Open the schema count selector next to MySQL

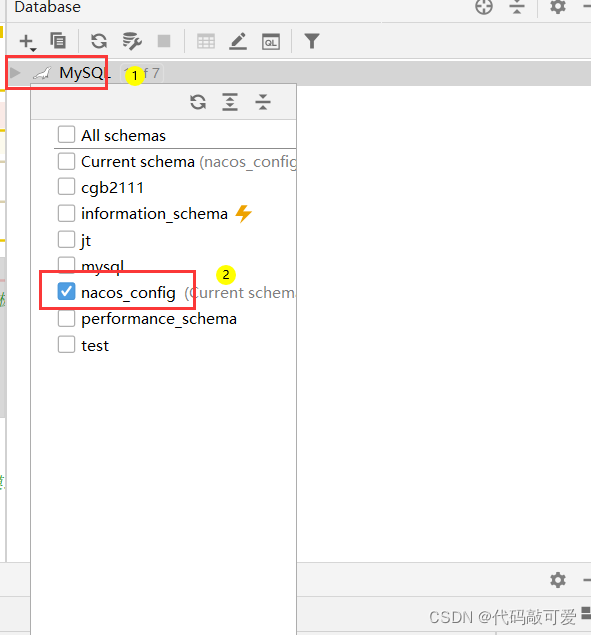click(142, 74)
